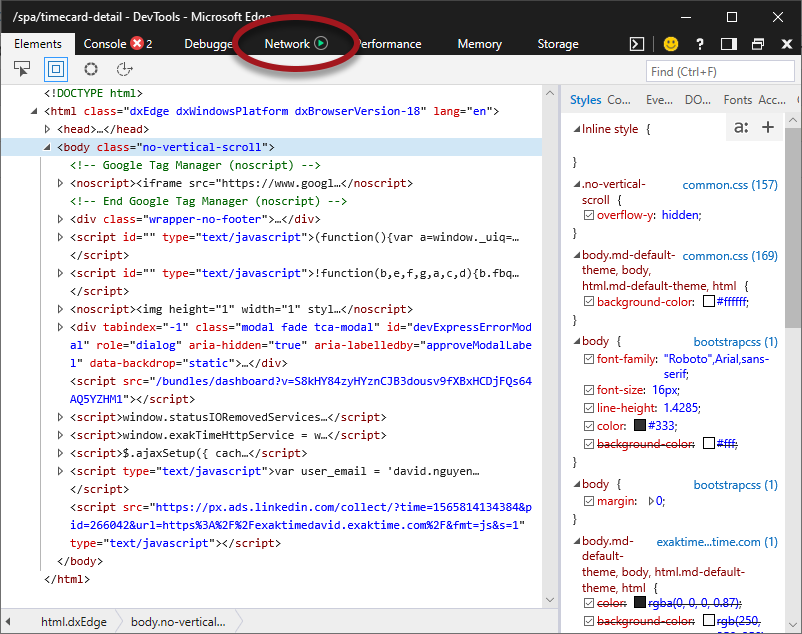Select body.no-vertical... breadcrumb
The width and height of the screenshot is (802, 634).
click(x=178, y=622)
